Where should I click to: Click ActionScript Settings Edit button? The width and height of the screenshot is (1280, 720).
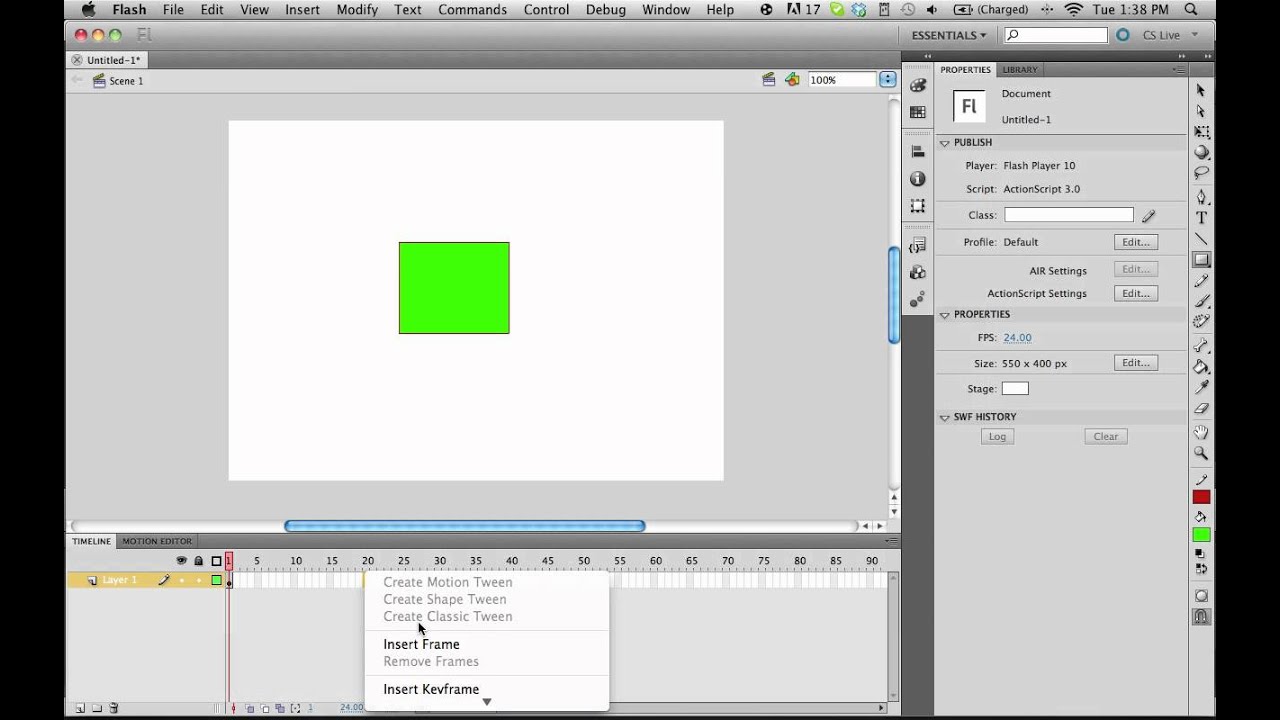[1136, 293]
